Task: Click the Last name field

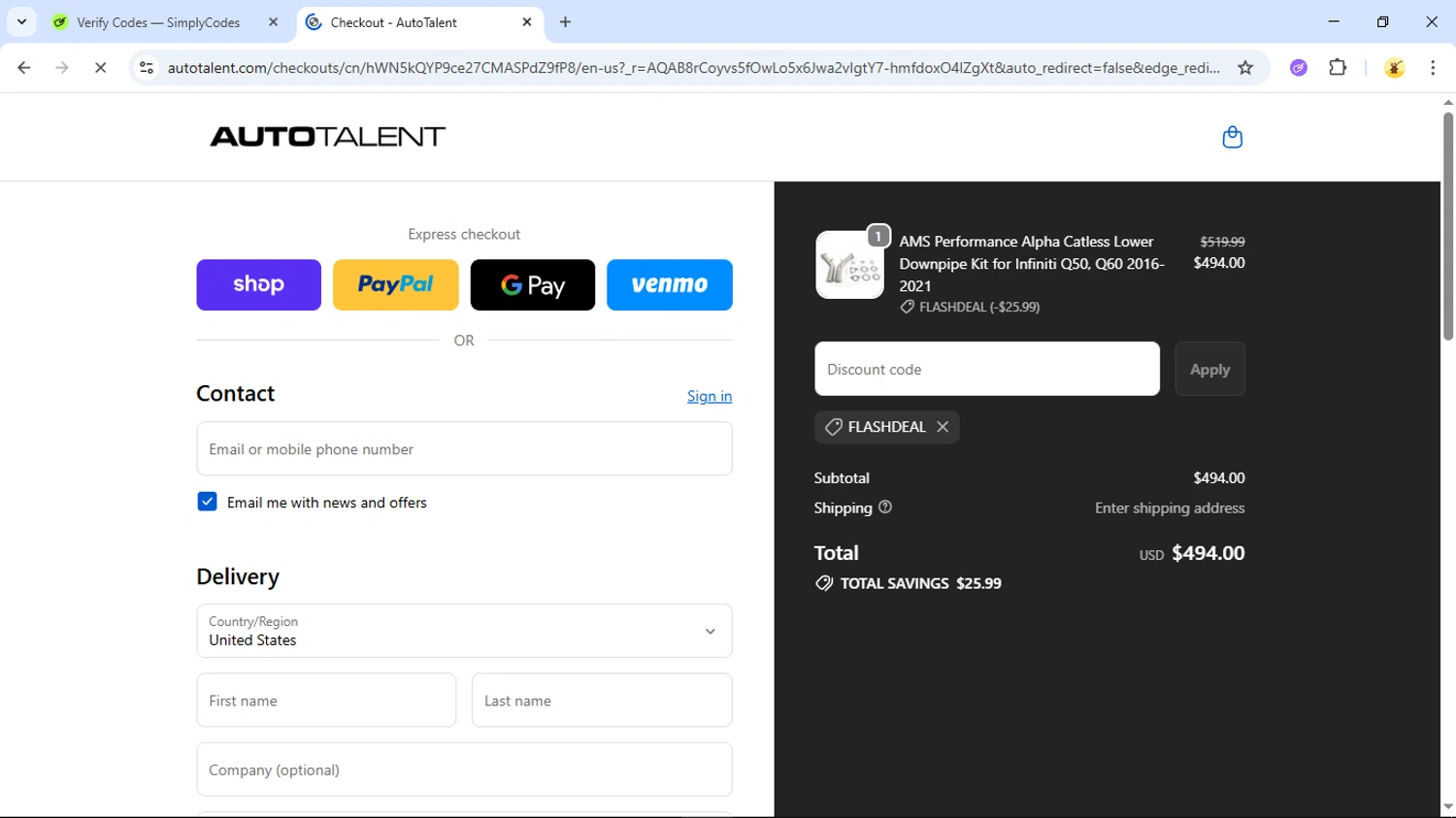Action: coord(602,700)
